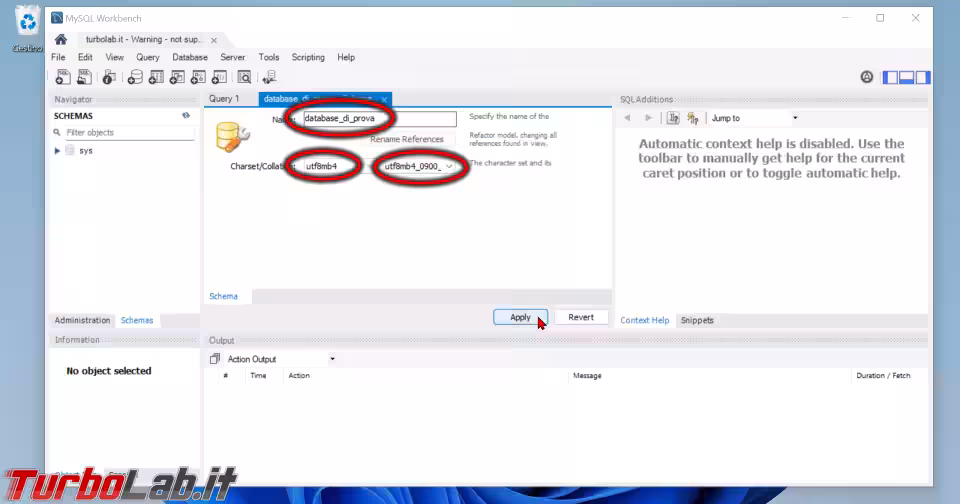Close the database schema editor tab
The image size is (960, 504).
click(x=384, y=99)
